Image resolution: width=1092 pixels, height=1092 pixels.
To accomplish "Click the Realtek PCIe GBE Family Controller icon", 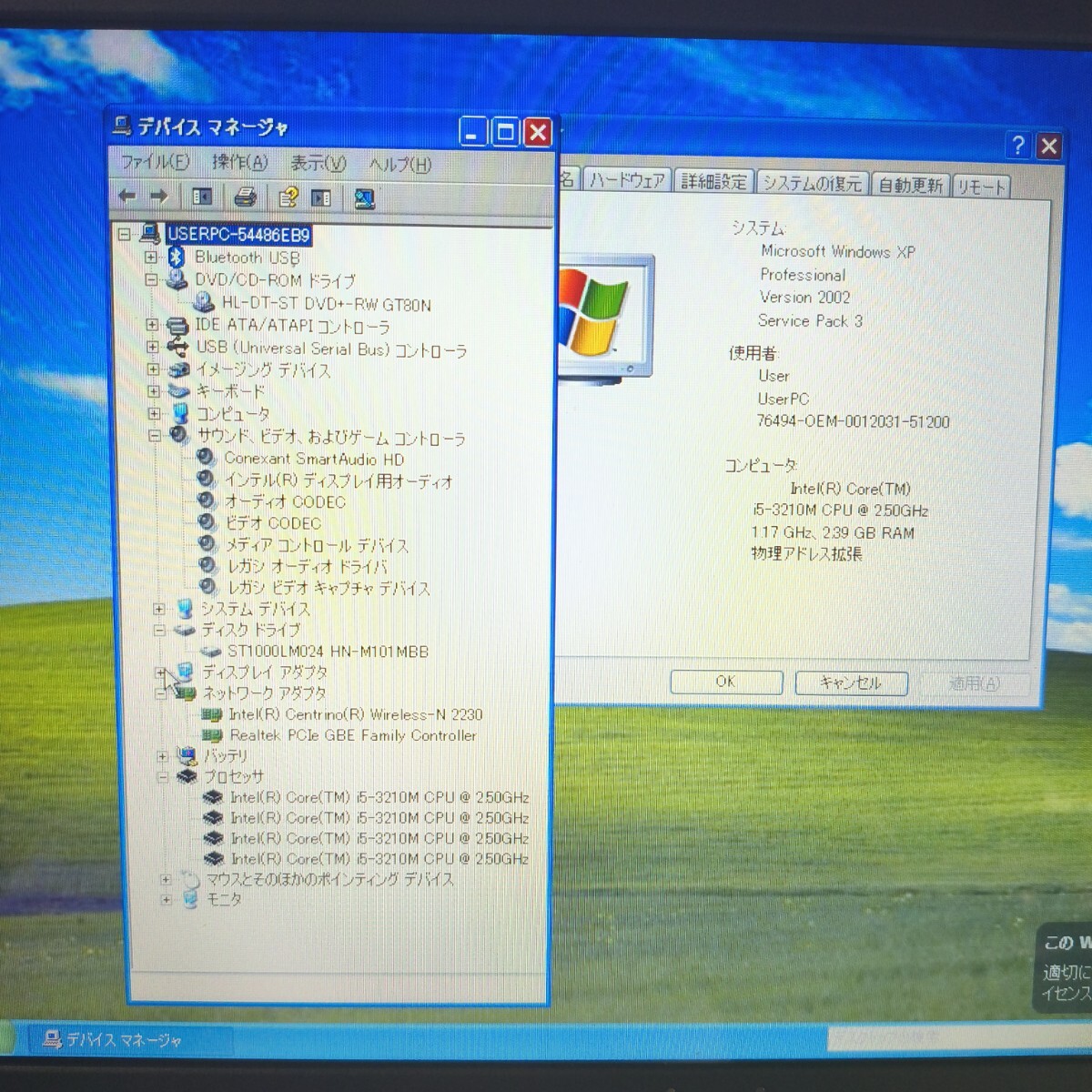I will [x=213, y=735].
